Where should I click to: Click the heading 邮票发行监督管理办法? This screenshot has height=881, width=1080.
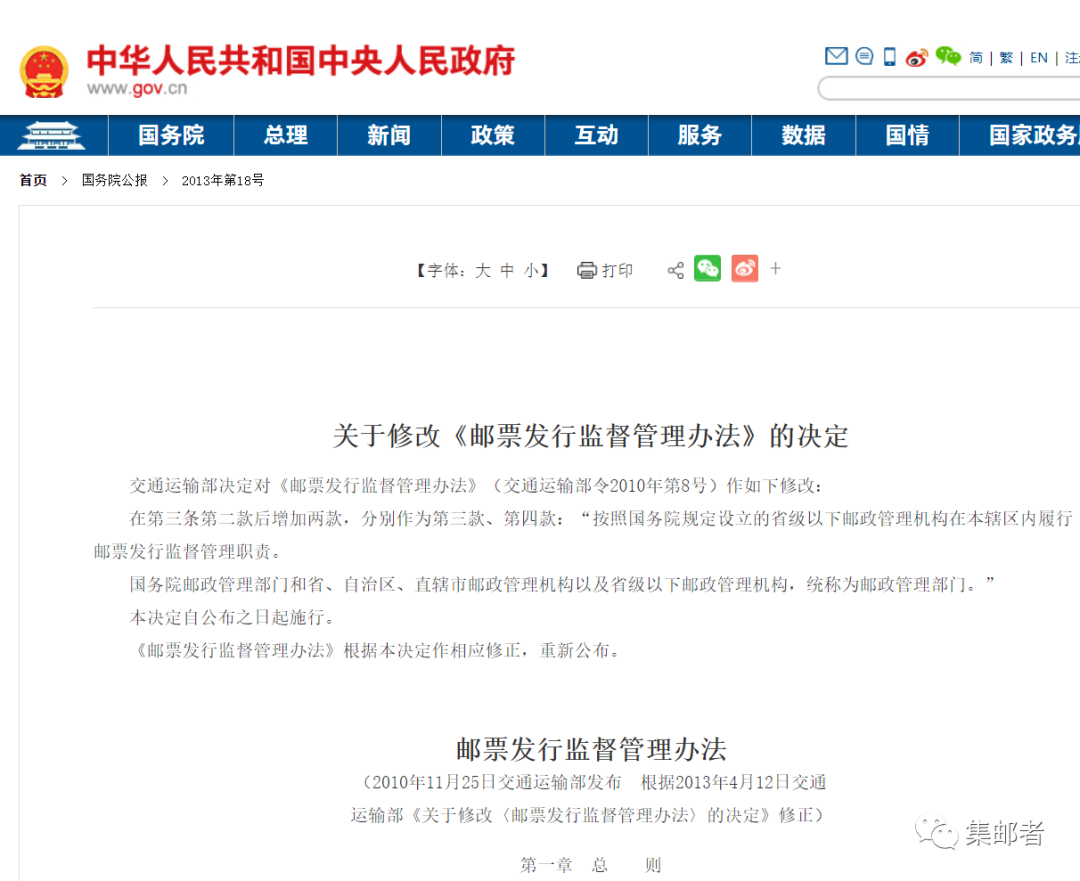click(591, 749)
